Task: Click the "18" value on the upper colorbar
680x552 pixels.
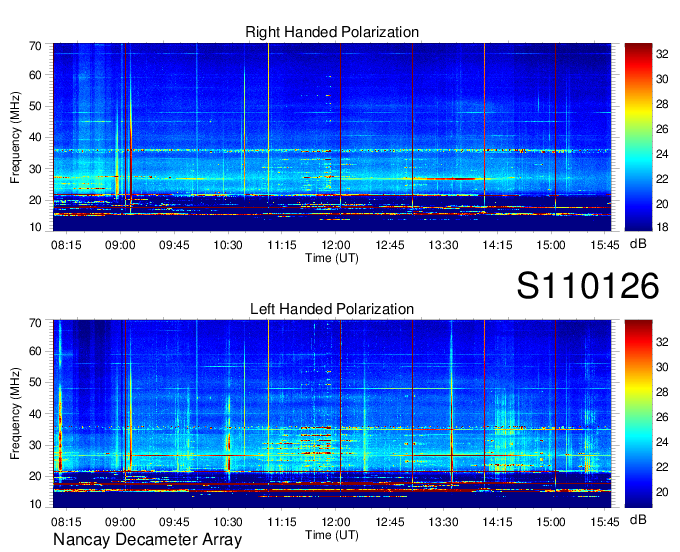Action: click(662, 227)
